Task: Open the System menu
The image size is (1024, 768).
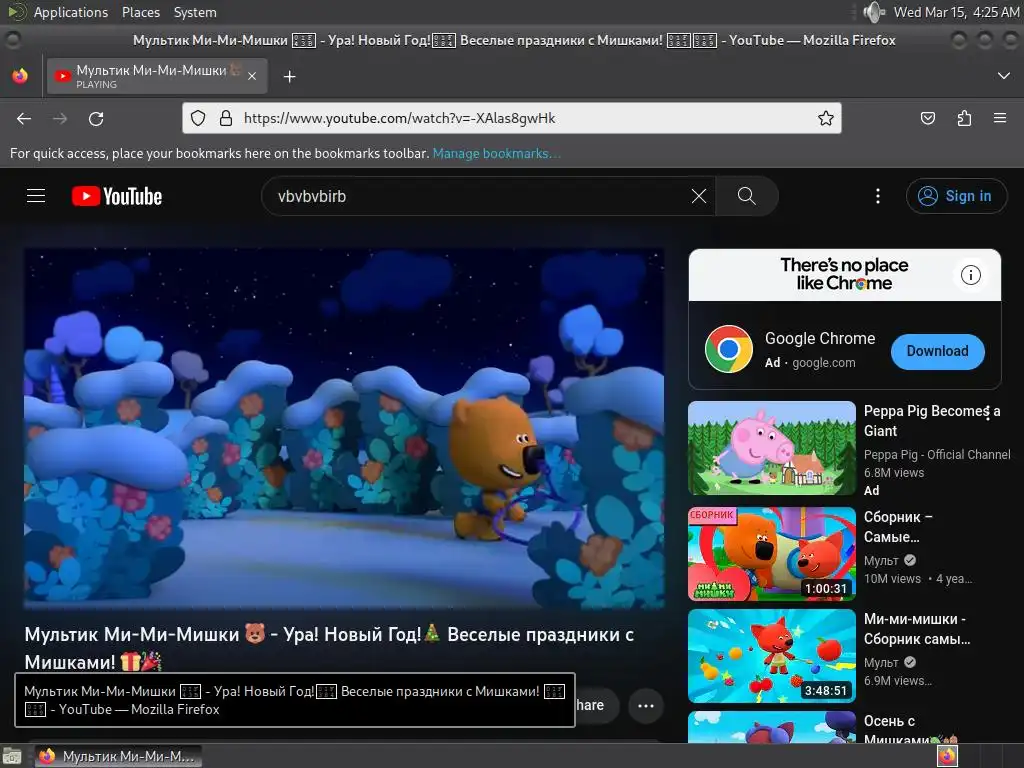Action: (x=195, y=12)
